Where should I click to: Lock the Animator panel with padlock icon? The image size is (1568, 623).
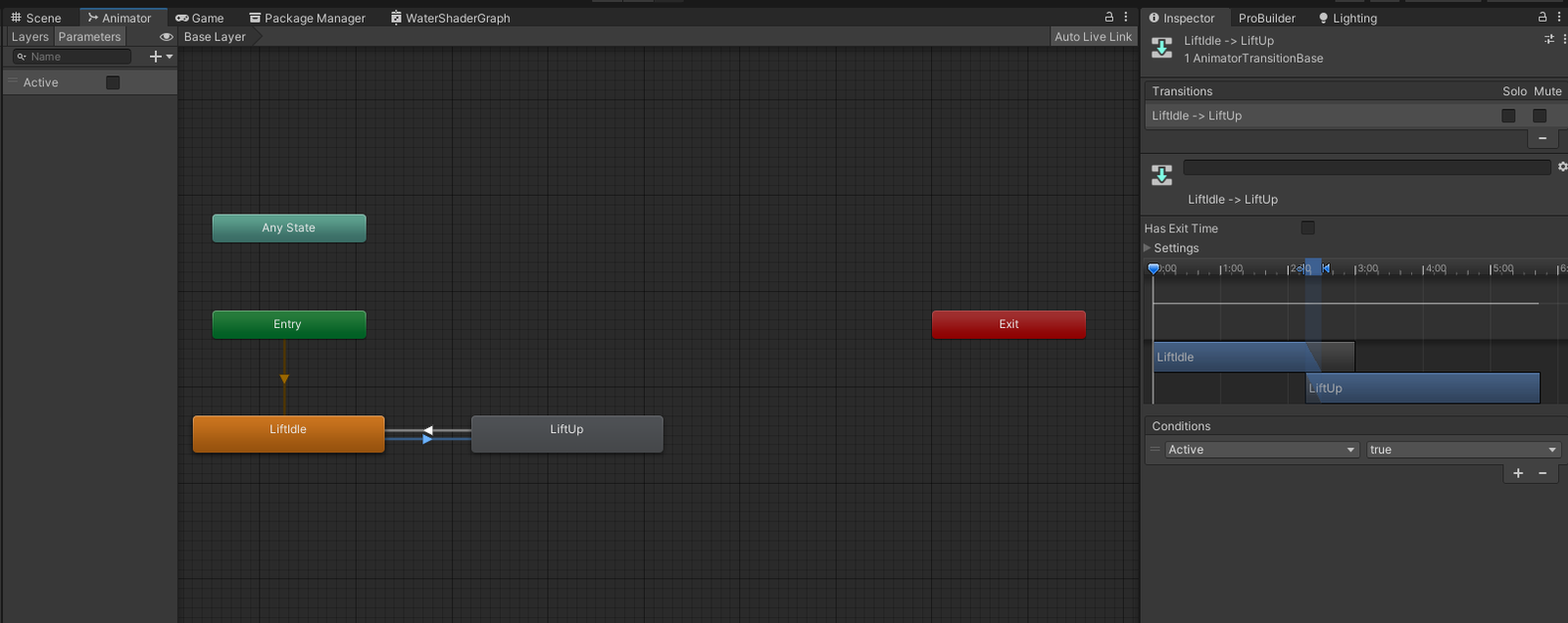(1109, 17)
